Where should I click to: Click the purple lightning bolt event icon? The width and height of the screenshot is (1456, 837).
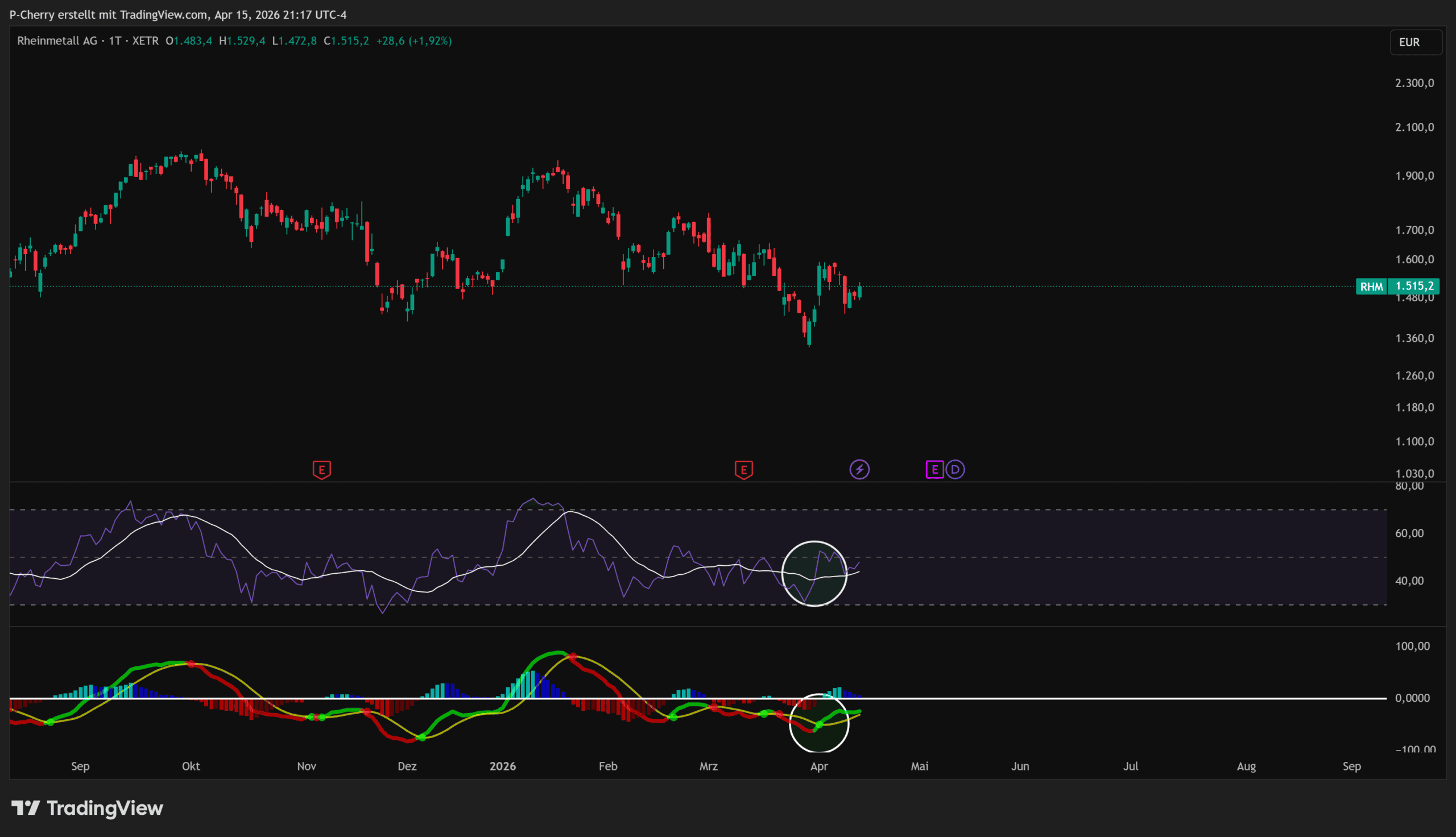[x=859, y=470]
